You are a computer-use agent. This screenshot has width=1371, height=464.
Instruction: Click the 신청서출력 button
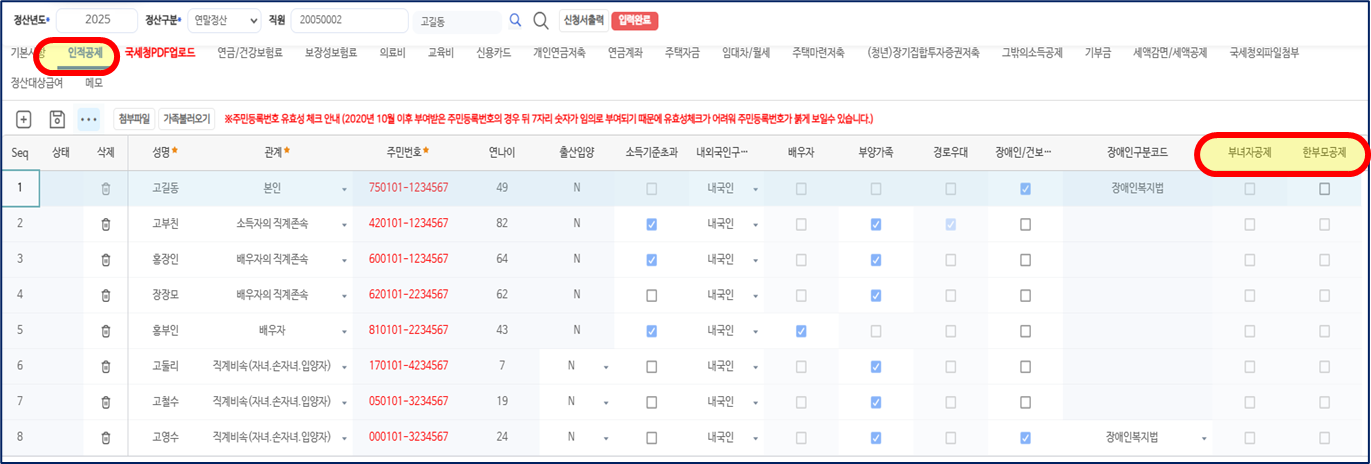coord(583,20)
